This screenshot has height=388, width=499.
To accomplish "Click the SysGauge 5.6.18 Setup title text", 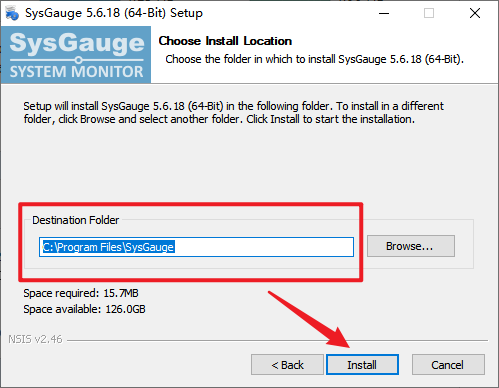I will [x=114, y=13].
